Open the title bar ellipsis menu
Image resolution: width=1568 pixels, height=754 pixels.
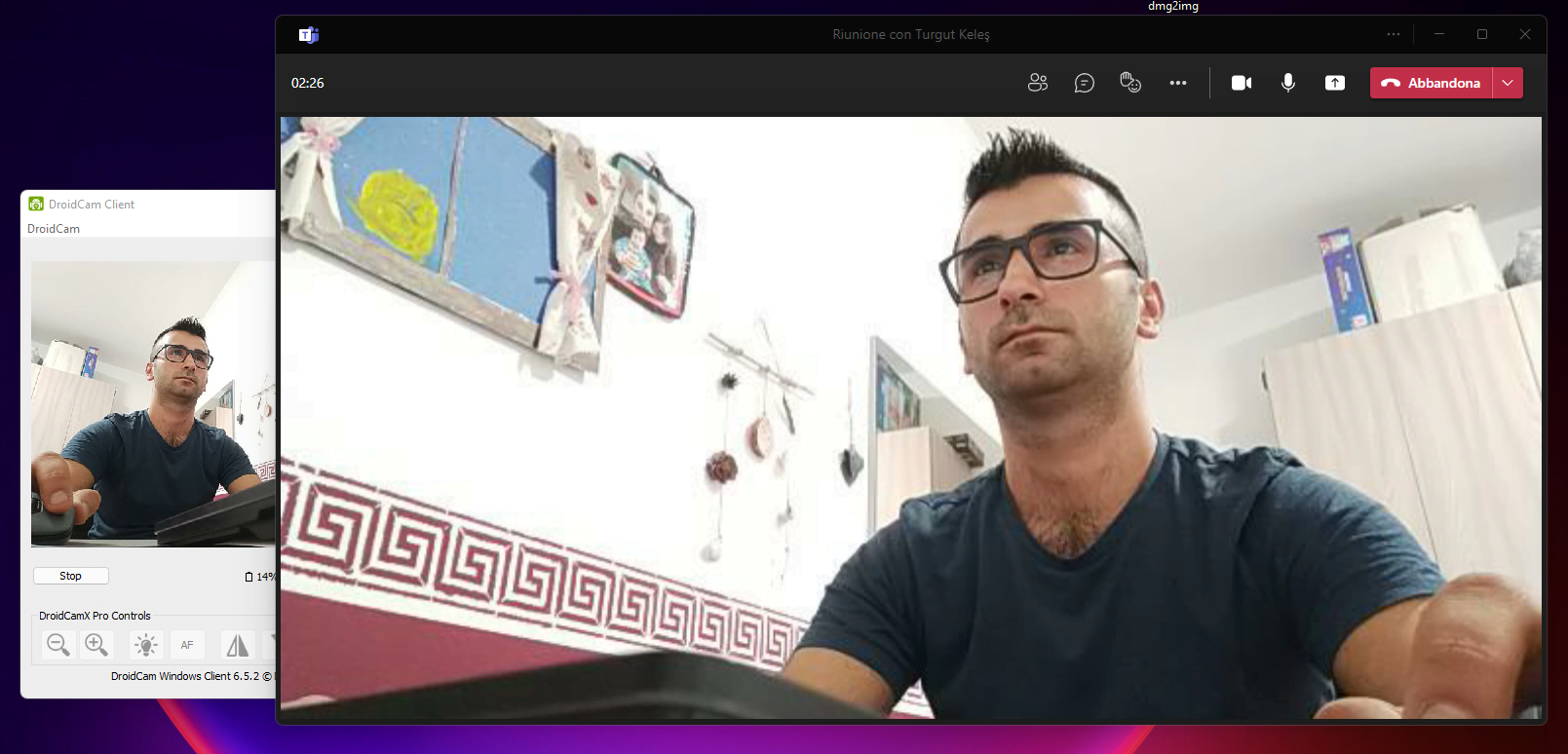click(1393, 34)
